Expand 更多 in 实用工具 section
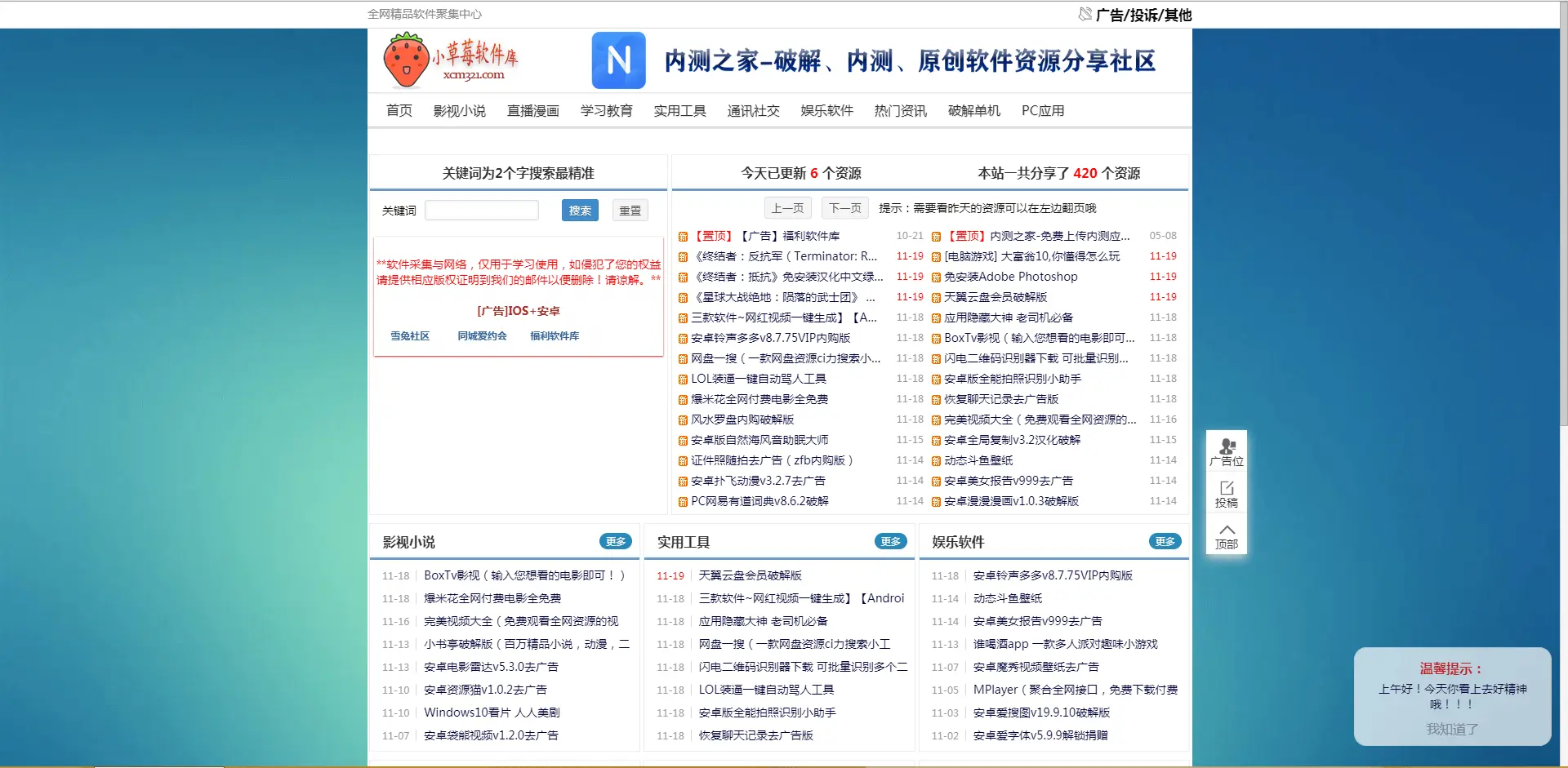The width and height of the screenshot is (1568, 768). pos(890,541)
